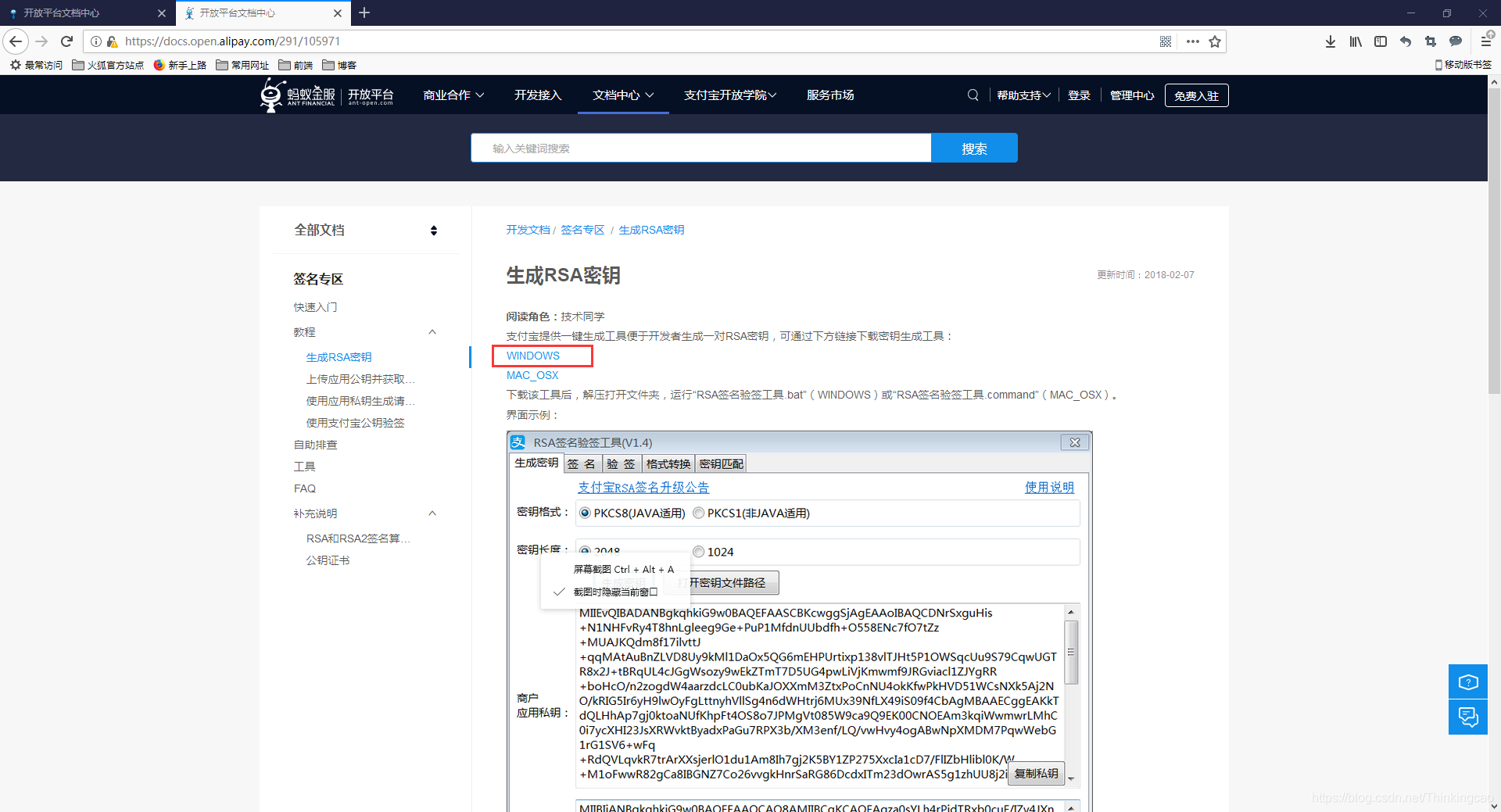Open 移动版书签 mobile bookmarks
Viewport: 1501px width, 812px height.
1463,65
